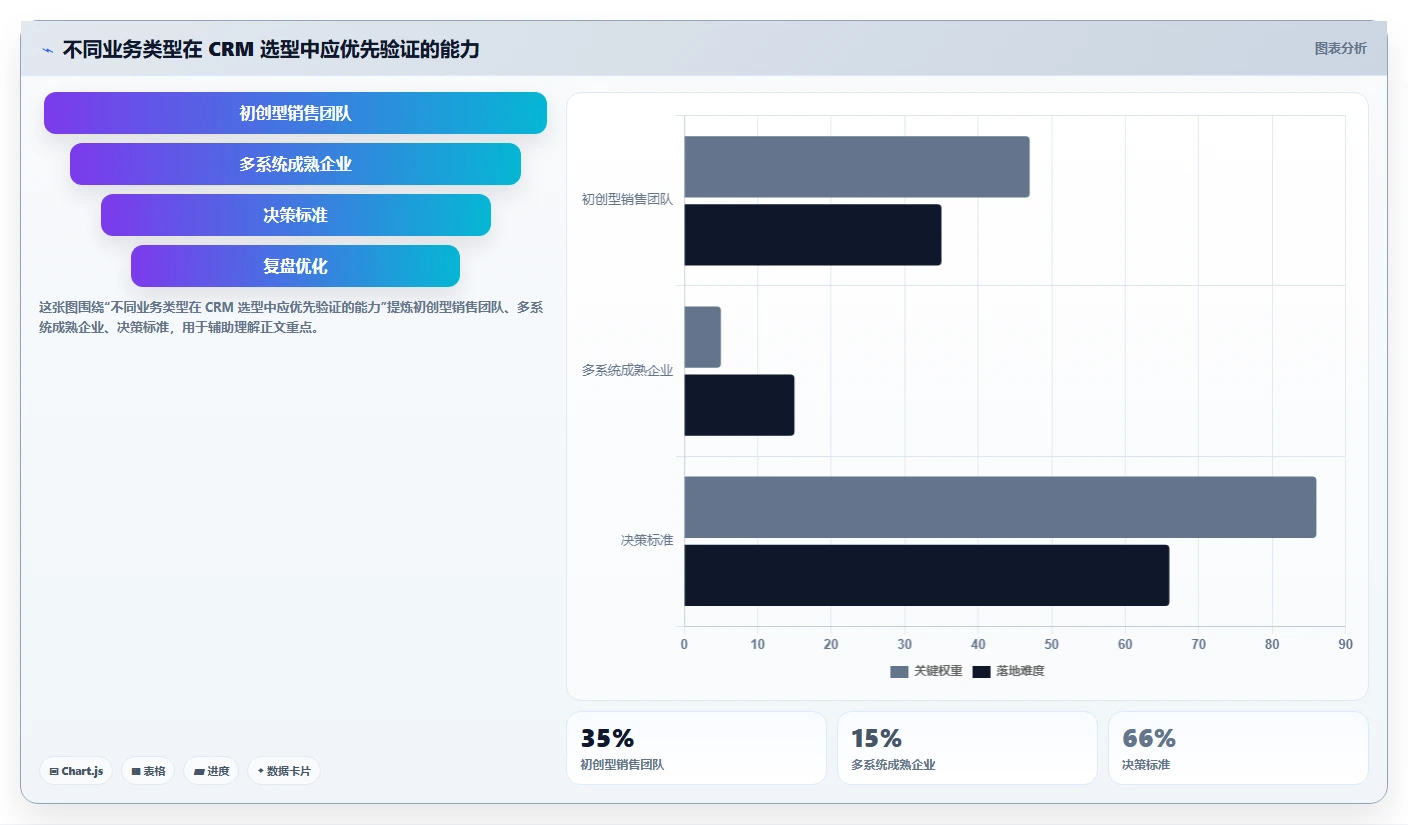This screenshot has width=1408, height=825.
Task: Click the 表格 tag chip
Action: click(148, 771)
